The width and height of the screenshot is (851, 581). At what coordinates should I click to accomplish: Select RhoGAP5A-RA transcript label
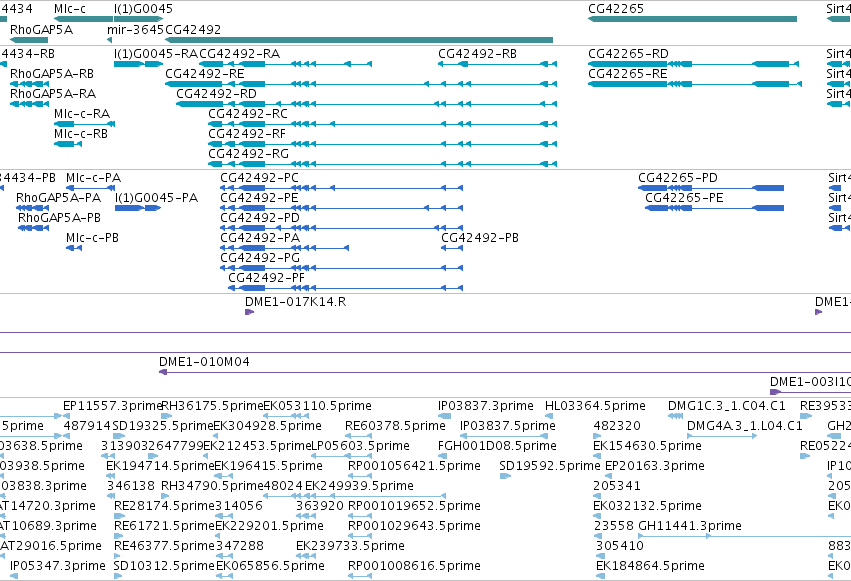click(x=53, y=93)
